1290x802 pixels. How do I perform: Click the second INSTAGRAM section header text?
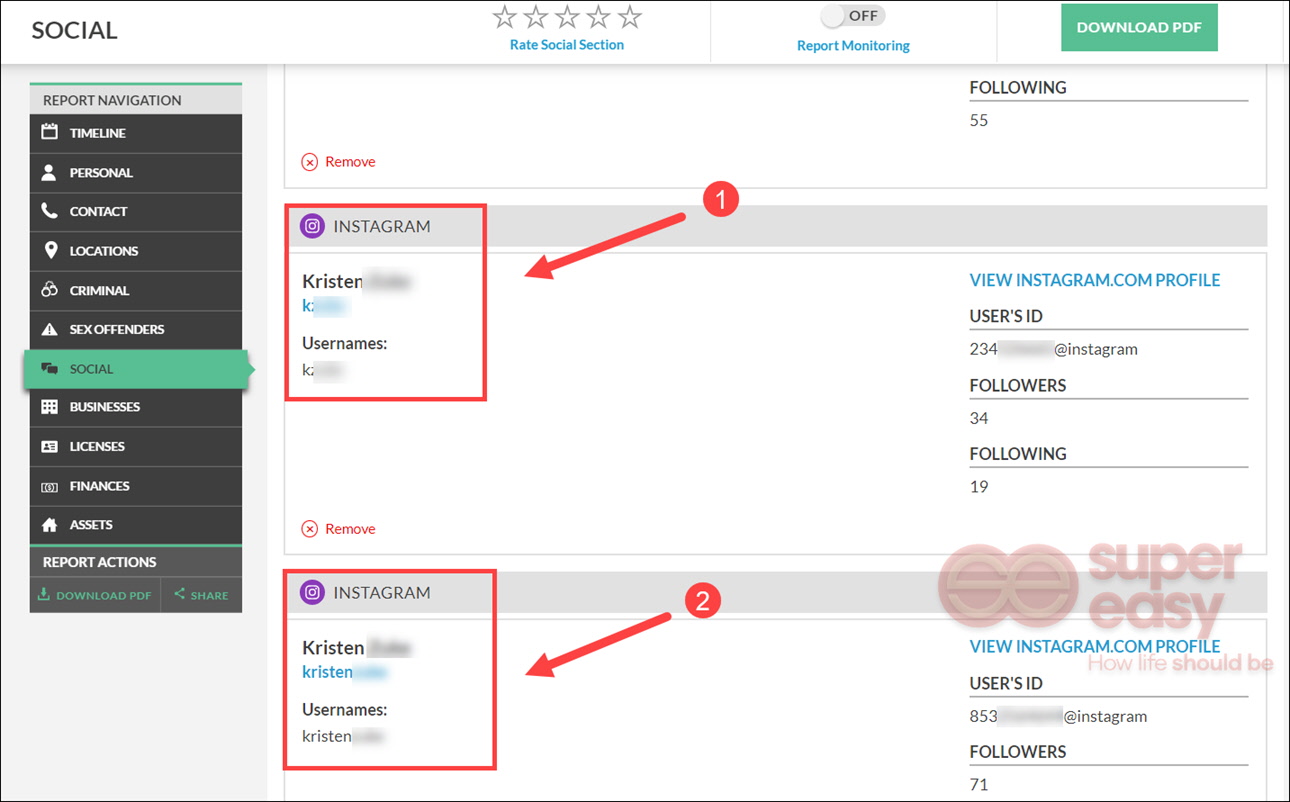382,592
